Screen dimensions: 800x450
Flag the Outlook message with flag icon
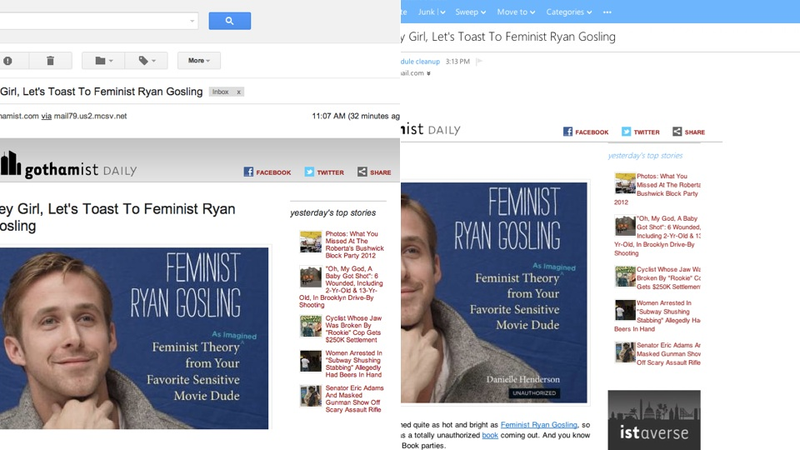[x=479, y=61]
